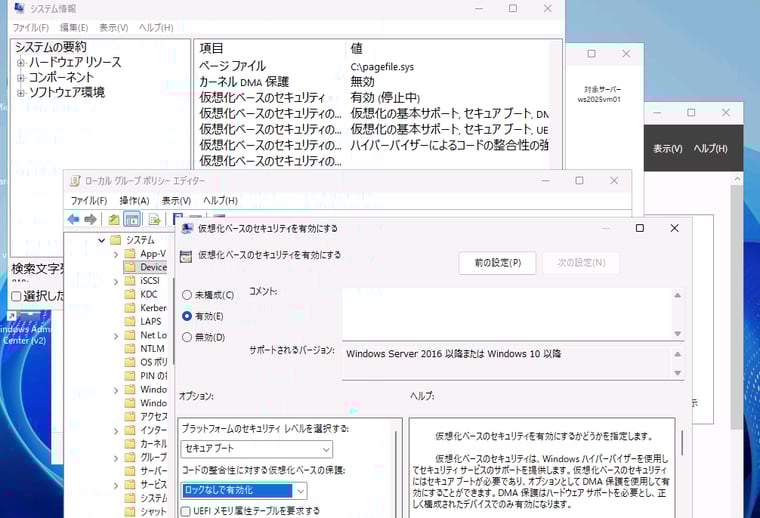Open the ロックなしで有効化 code integrity dropdown
Image resolution: width=760 pixels, height=518 pixels.
point(244,490)
